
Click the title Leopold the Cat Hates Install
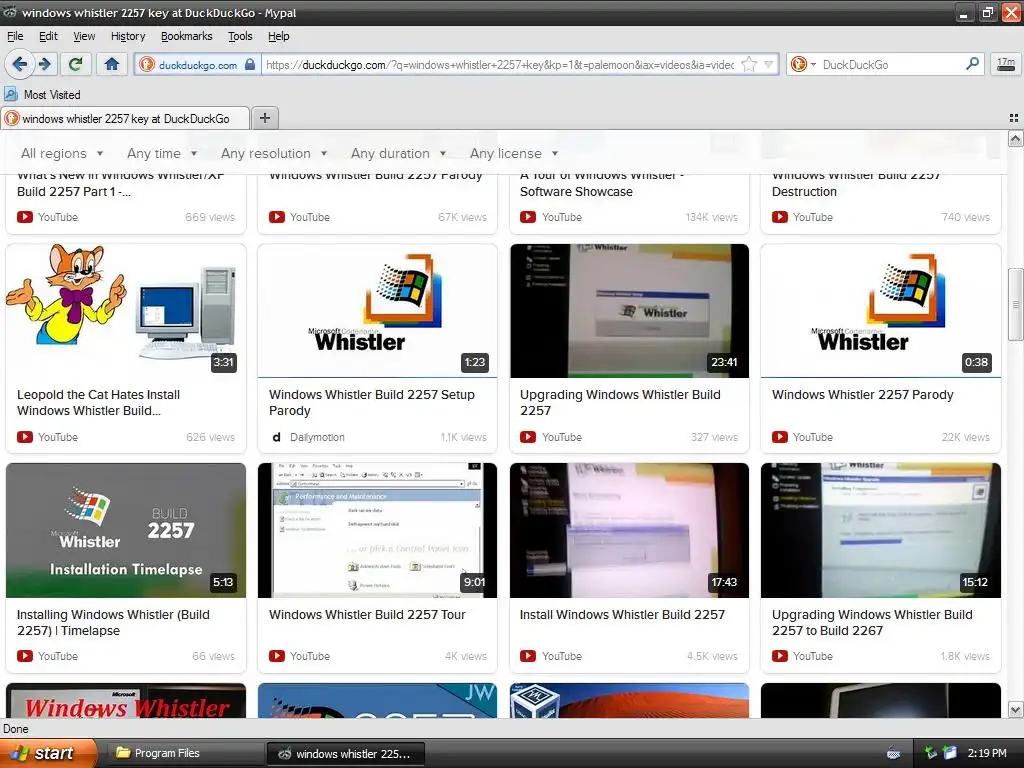pos(99,402)
